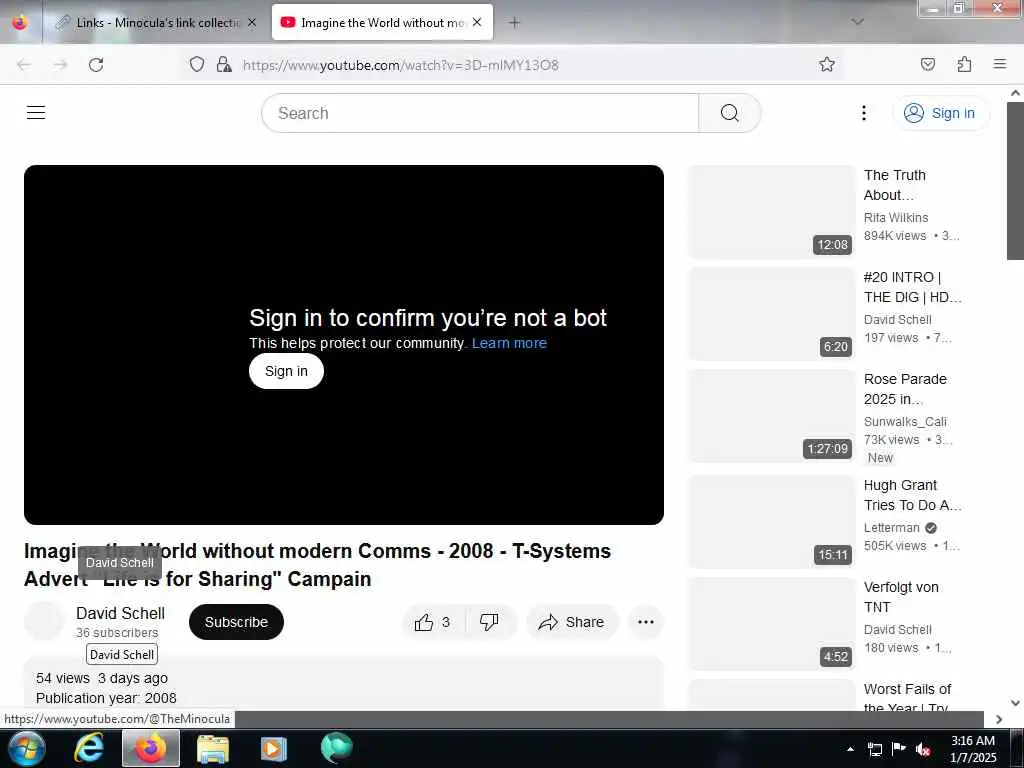The width and height of the screenshot is (1024, 768).
Task: Click the Rita Wilkins channel name
Action: 896,217
